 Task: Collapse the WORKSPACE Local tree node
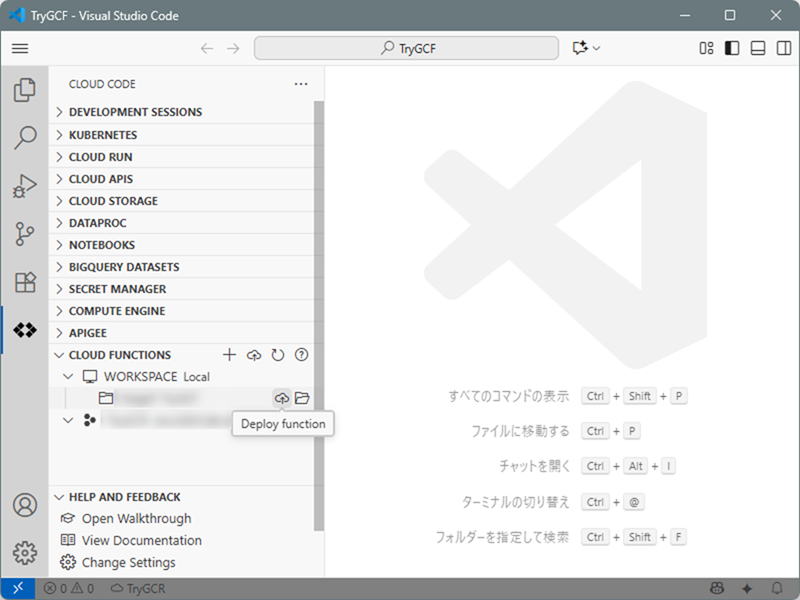(x=68, y=377)
